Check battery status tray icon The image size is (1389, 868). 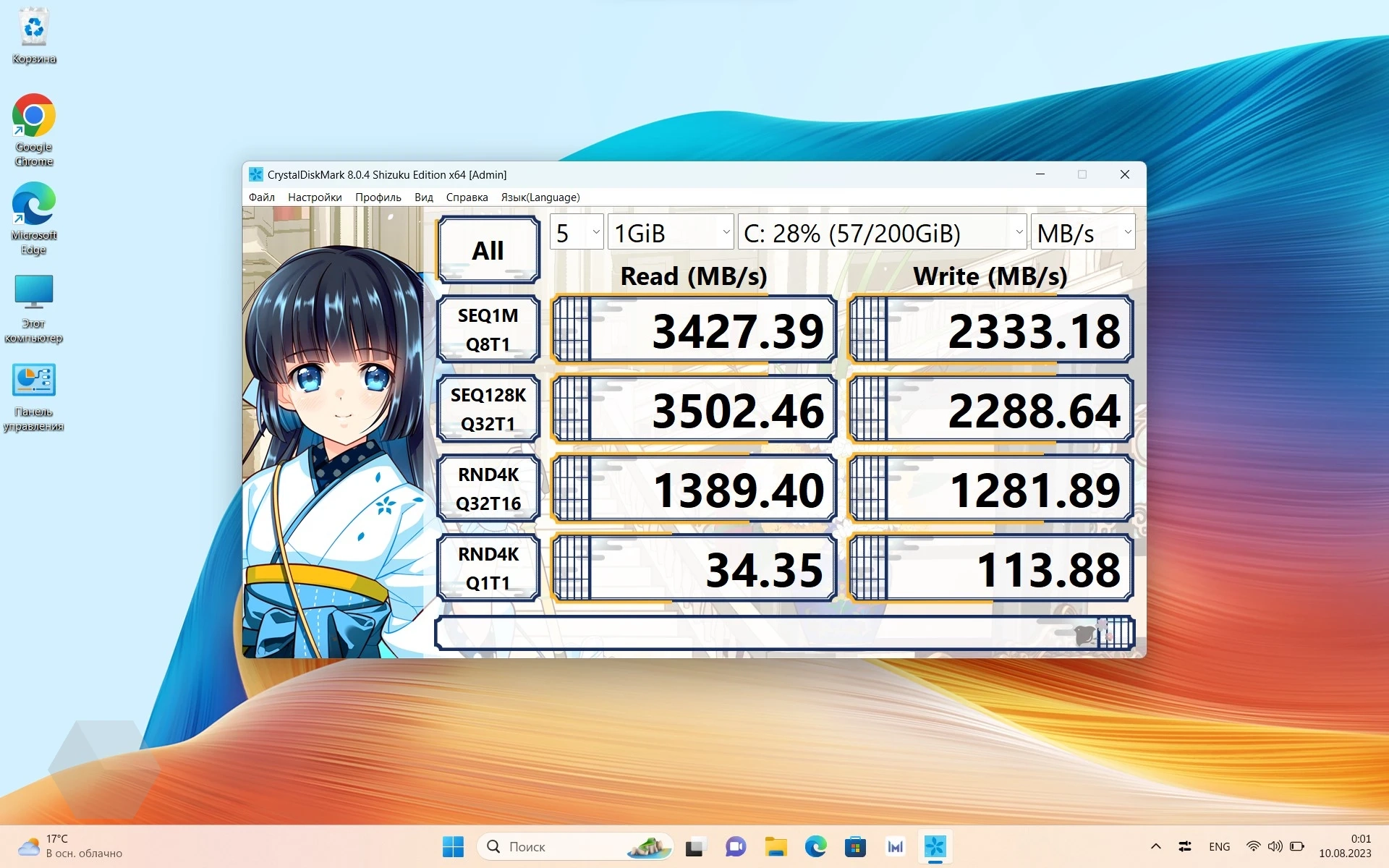click(x=1297, y=846)
